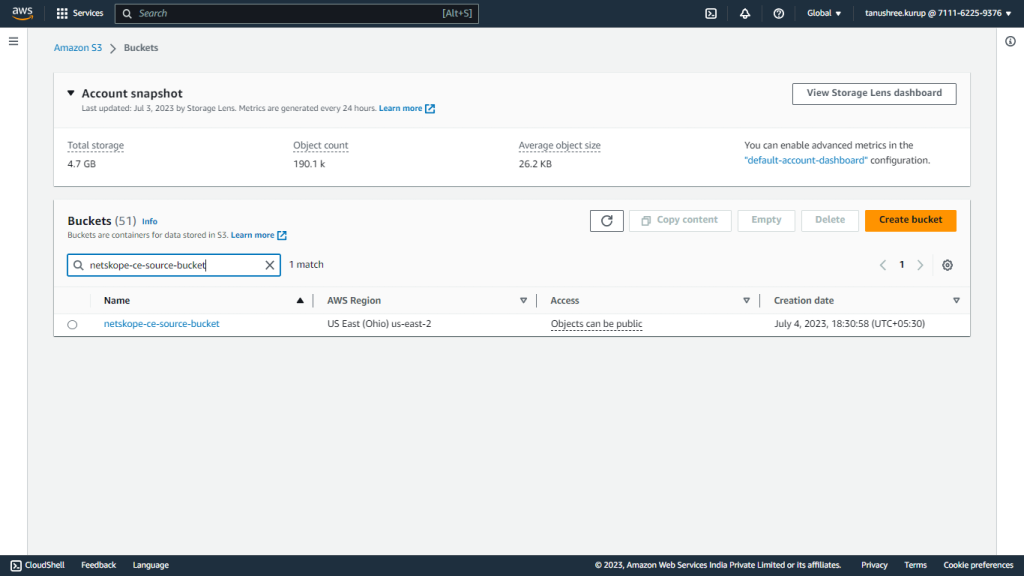This screenshot has height=576, width=1024.
Task: Open table preferences gear icon
Action: [947, 265]
